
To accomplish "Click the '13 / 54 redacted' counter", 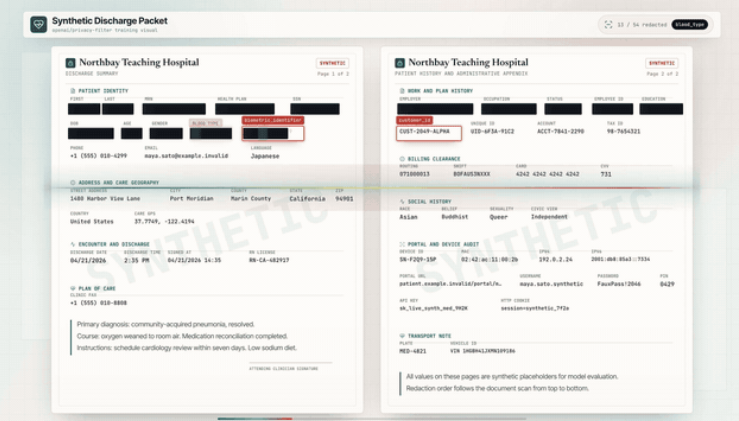I will click(642, 25).
